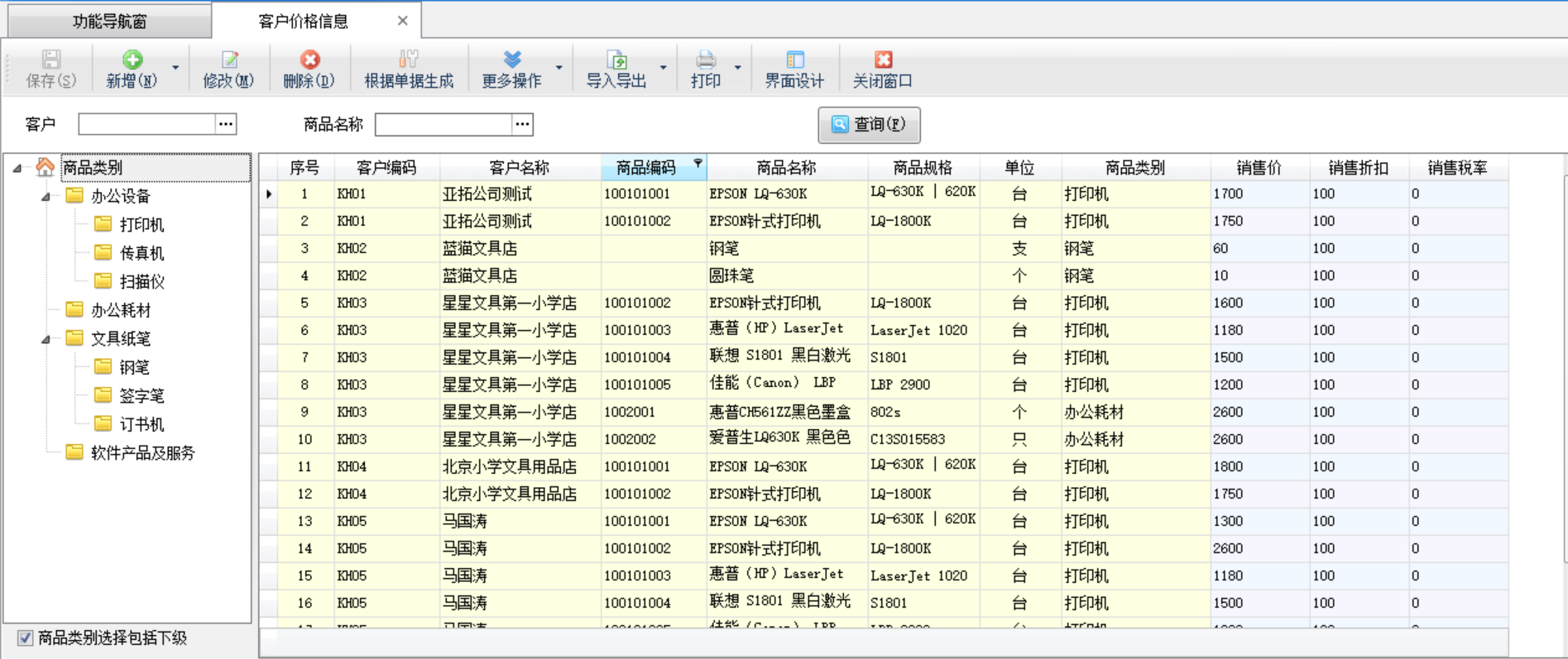Click the 商品编码 column filter icon
1568x659 pixels.
698,164
